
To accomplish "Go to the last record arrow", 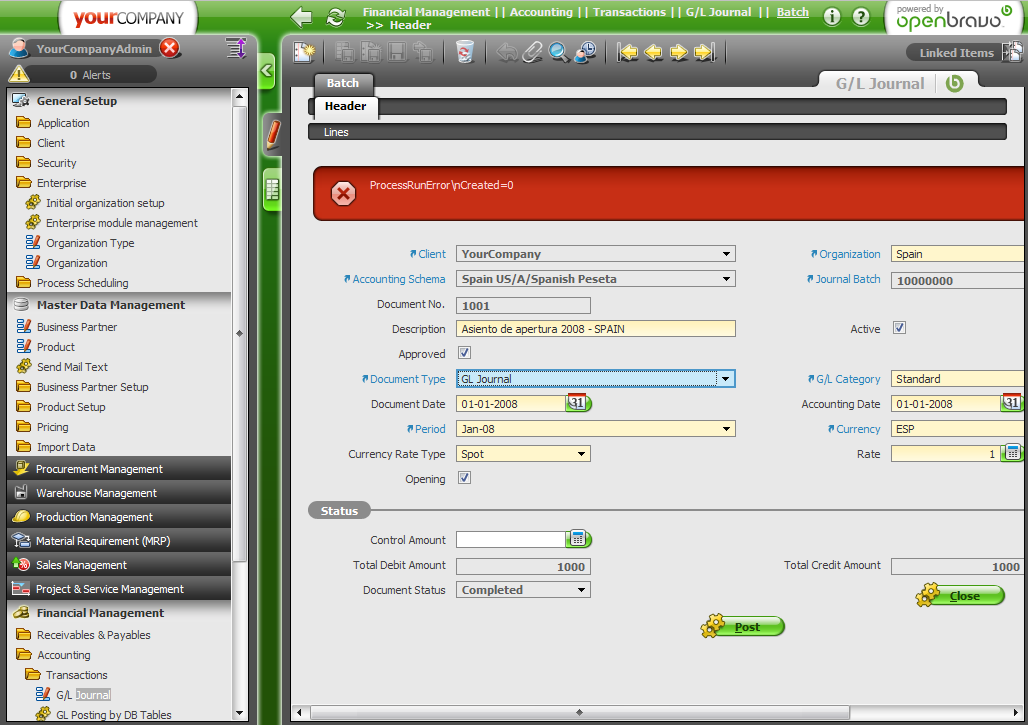I will click(x=705, y=52).
